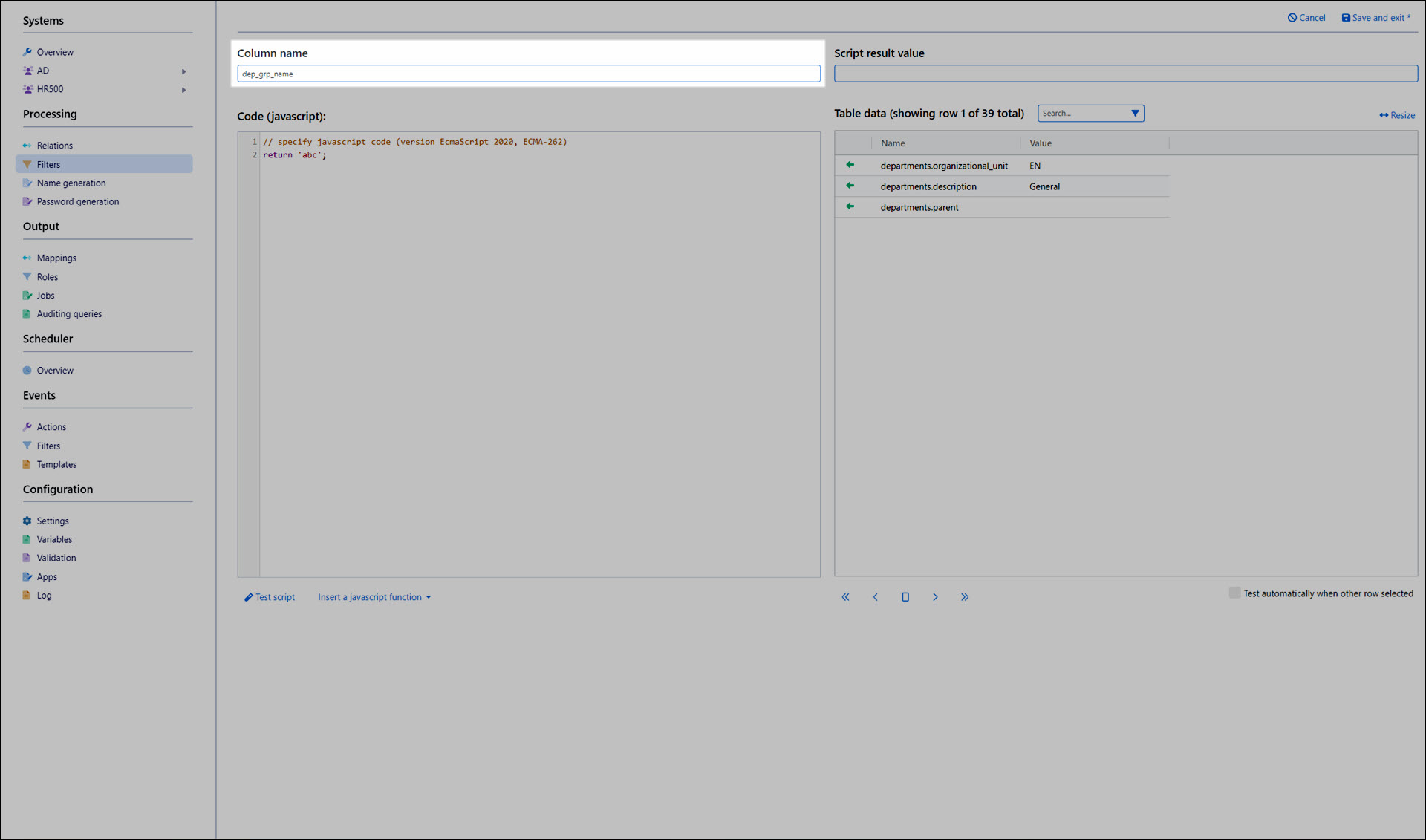Screen dimensions: 1426x840
Task: Expand the AD system submenu
Action: 183,71
